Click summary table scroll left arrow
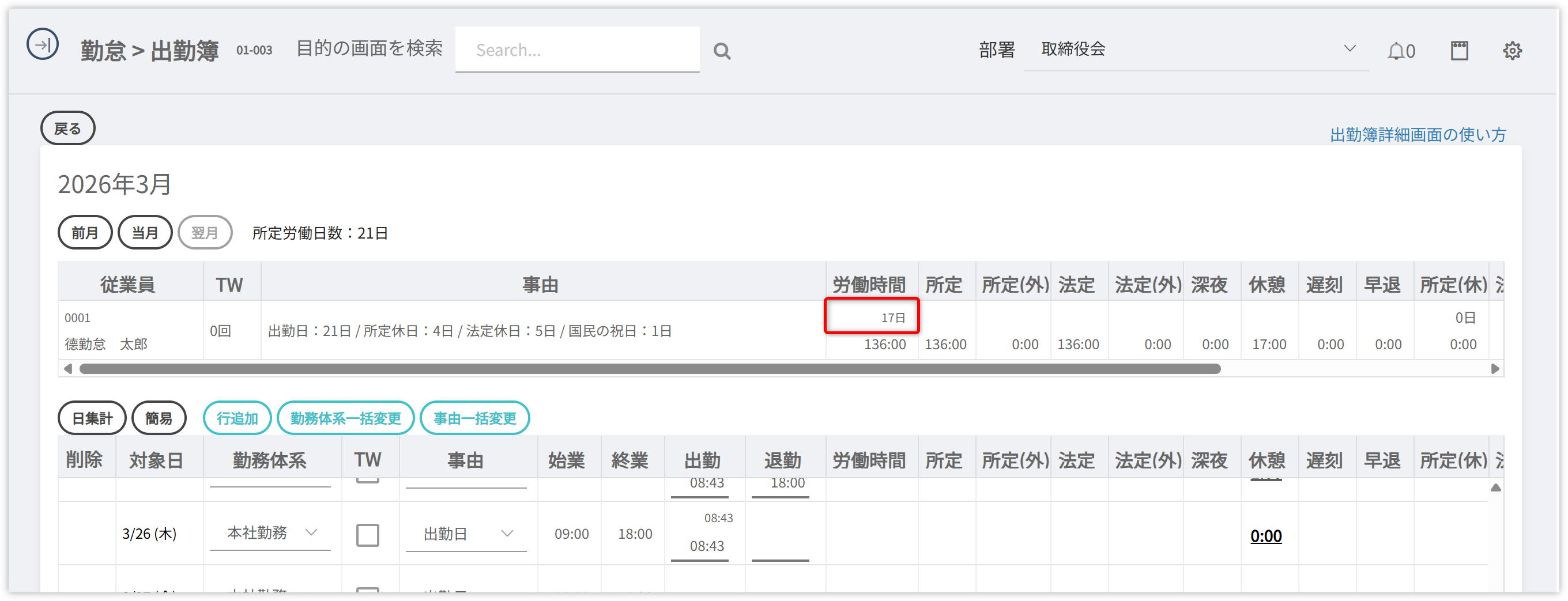The width and height of the screenshot is (1568, 601). pyautogui.click(x=68, y=369)
